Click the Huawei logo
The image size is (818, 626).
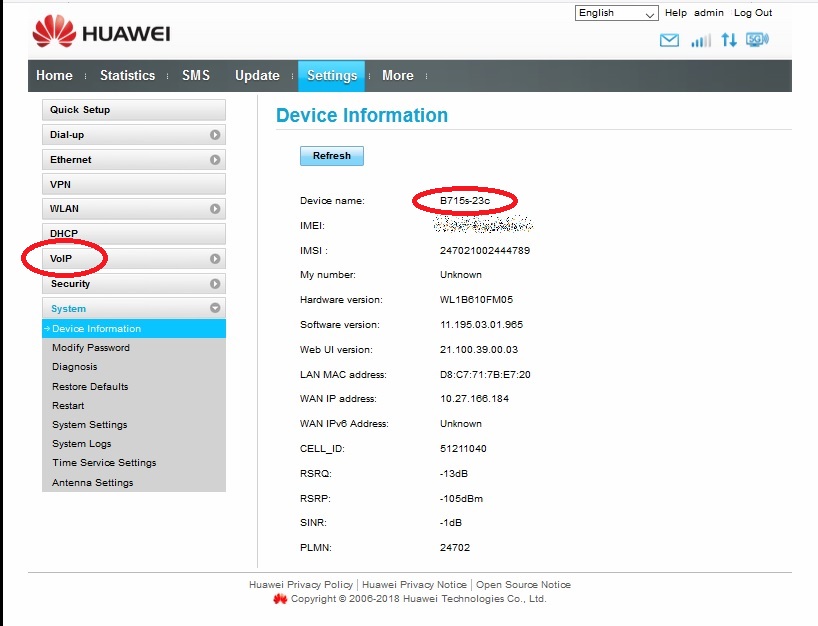point(101,32)
